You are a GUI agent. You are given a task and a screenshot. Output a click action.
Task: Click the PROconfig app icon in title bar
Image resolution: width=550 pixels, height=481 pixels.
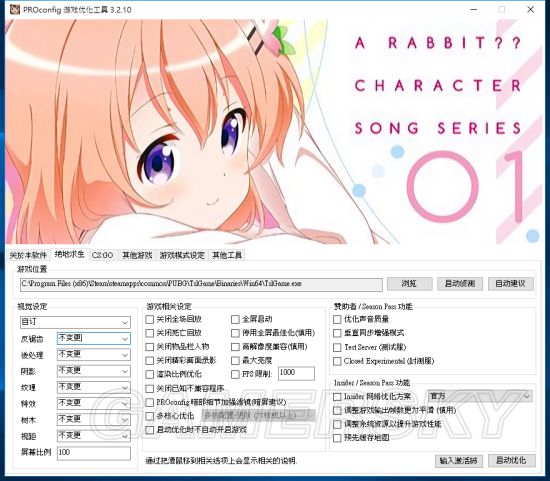click(x=14, y=9)
